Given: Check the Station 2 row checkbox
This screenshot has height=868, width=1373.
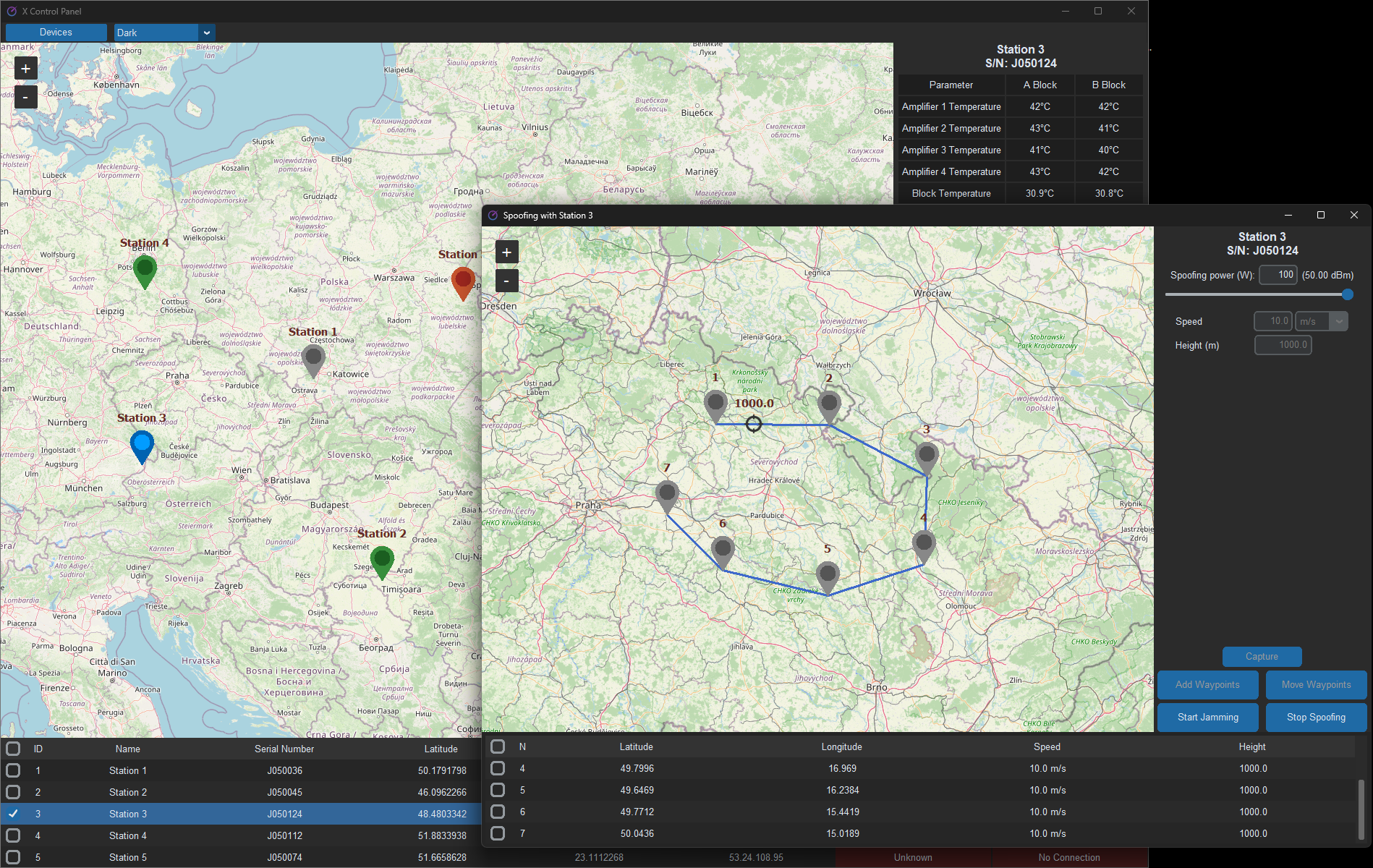Looking at the screenshot, I should 13,792.
